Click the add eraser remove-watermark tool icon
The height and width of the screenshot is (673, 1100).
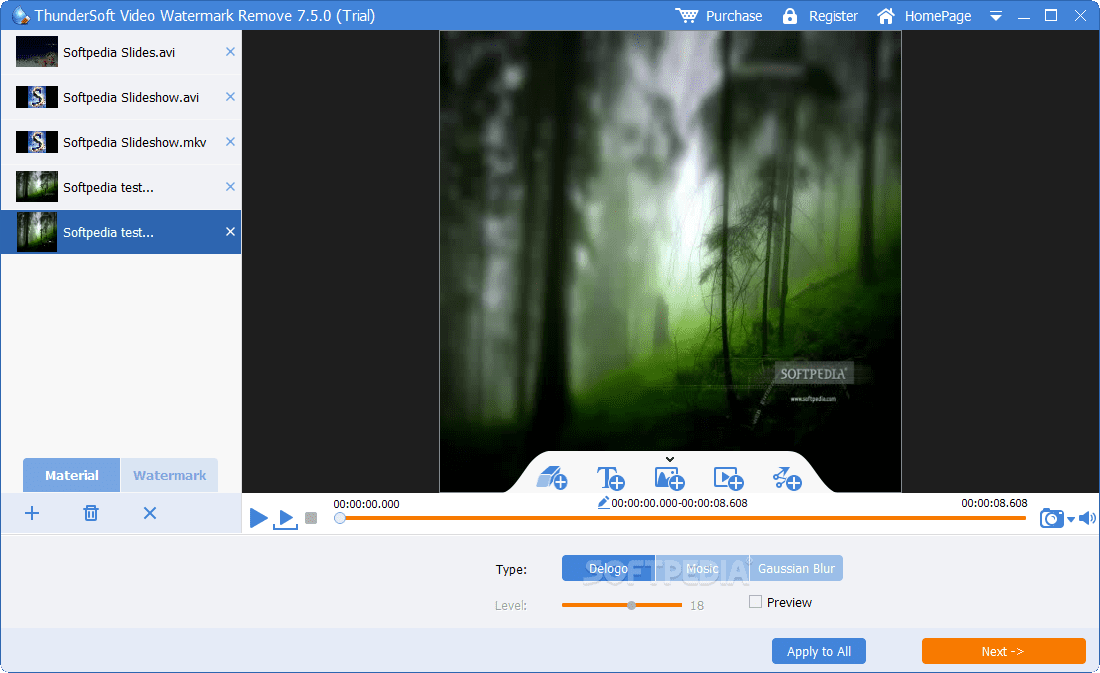(551, 478)
